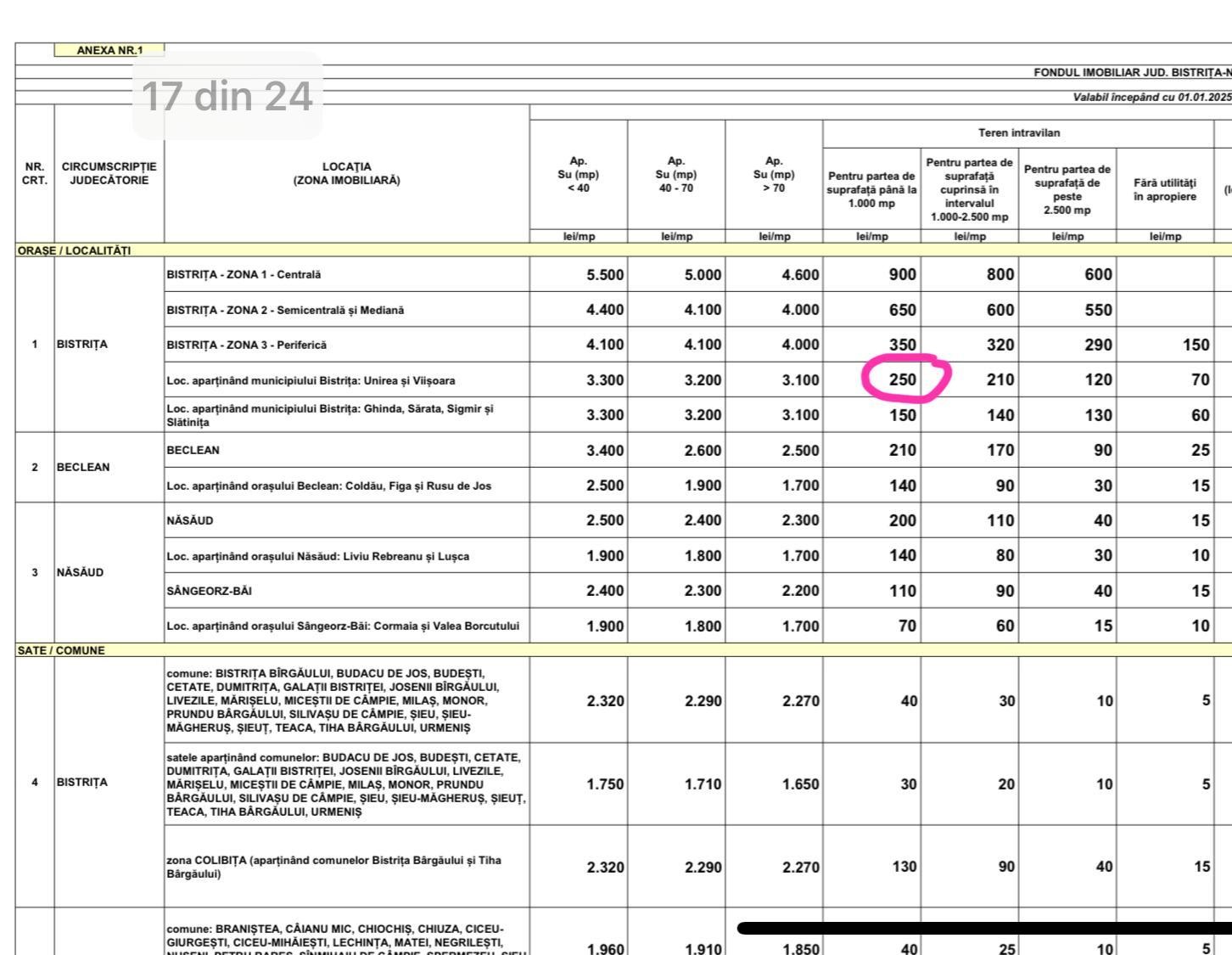Image resolution: width=1232 pixels, height=955 pixels.
Task: Select the "Ap. Su (mp) 40 - 70" header
Action: pyautogui.click(x=675, y=173)
